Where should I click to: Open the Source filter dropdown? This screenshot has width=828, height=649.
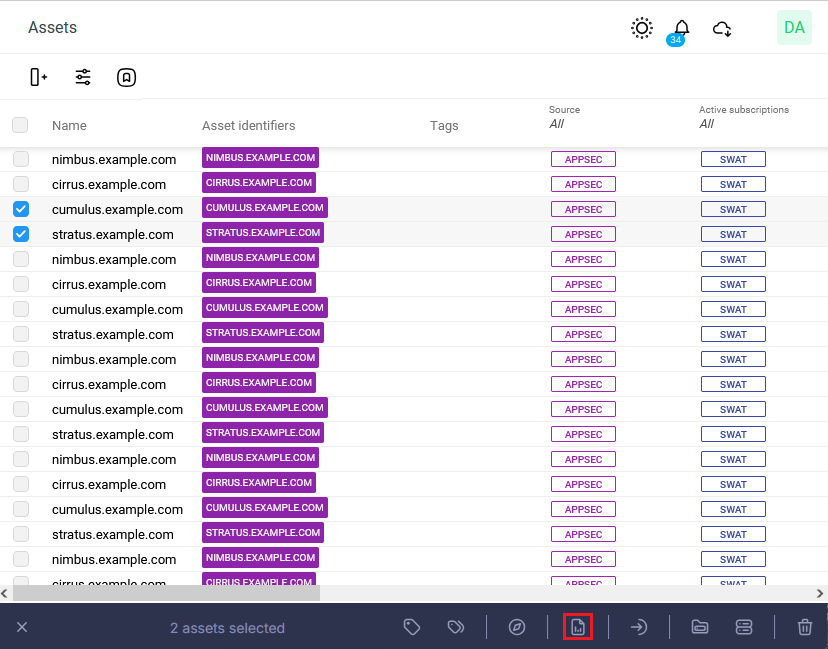(x=557, y=124)
